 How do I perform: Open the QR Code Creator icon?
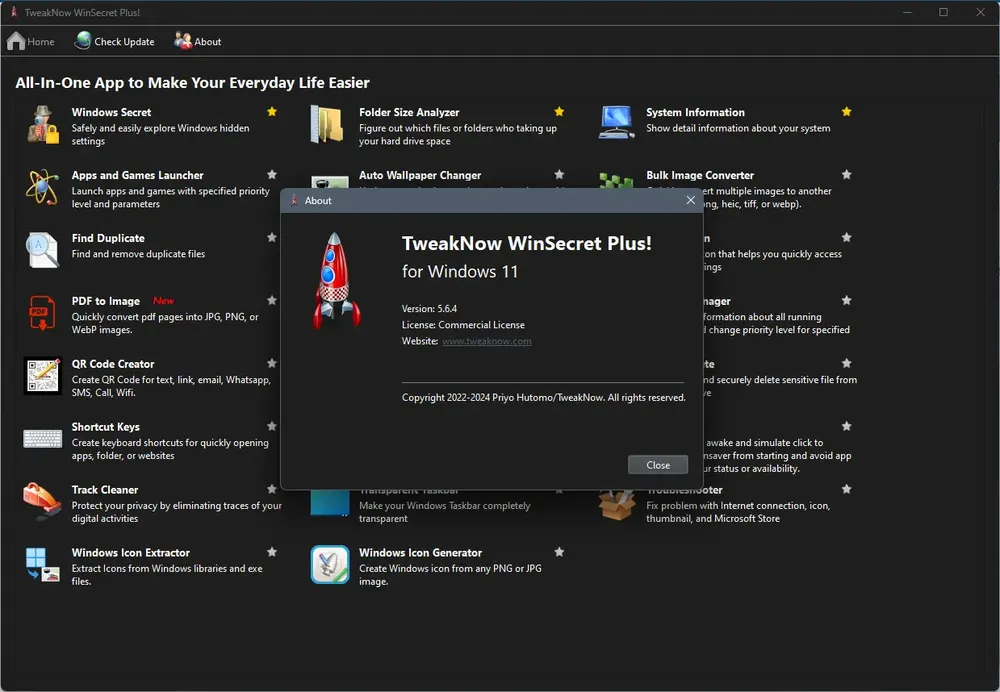(43, 375)
